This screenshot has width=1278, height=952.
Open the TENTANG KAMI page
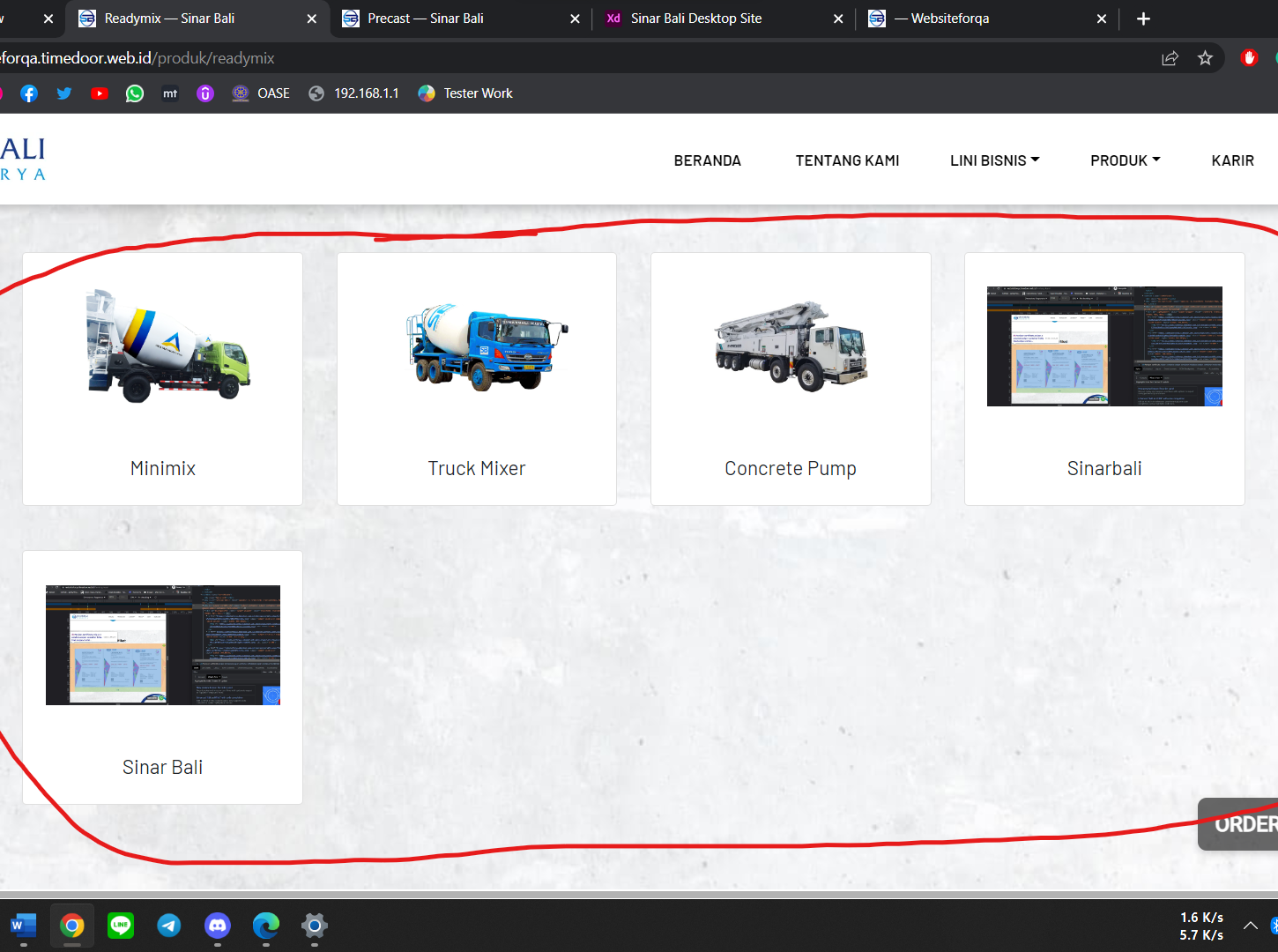(x=847, y=160)
